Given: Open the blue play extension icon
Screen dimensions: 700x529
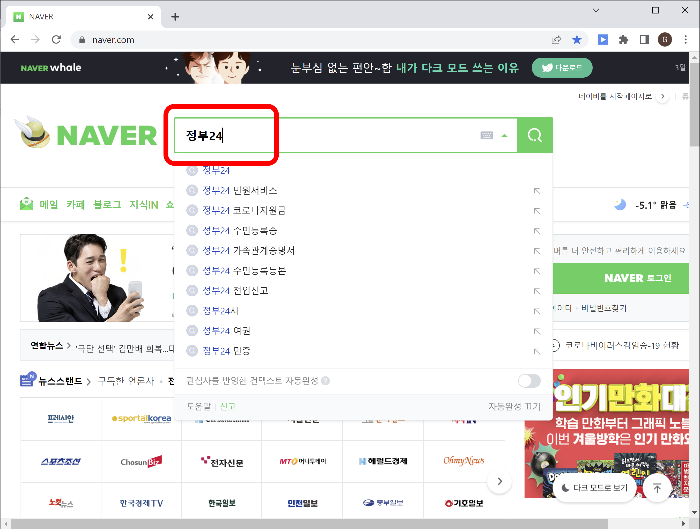Looking at the screenshot, I should click(x=603, y=40).
